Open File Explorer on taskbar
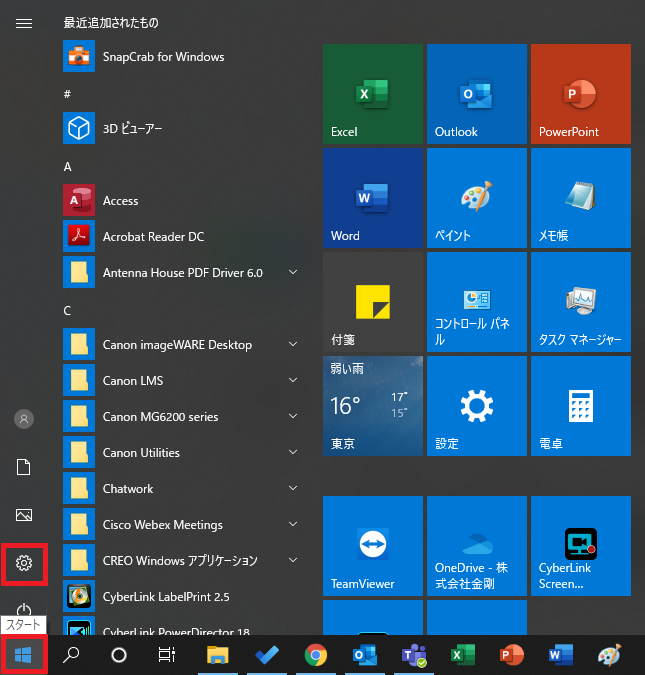Image resolution: width=645 pixels, height=675 pixels. click(x=217, y=655)
